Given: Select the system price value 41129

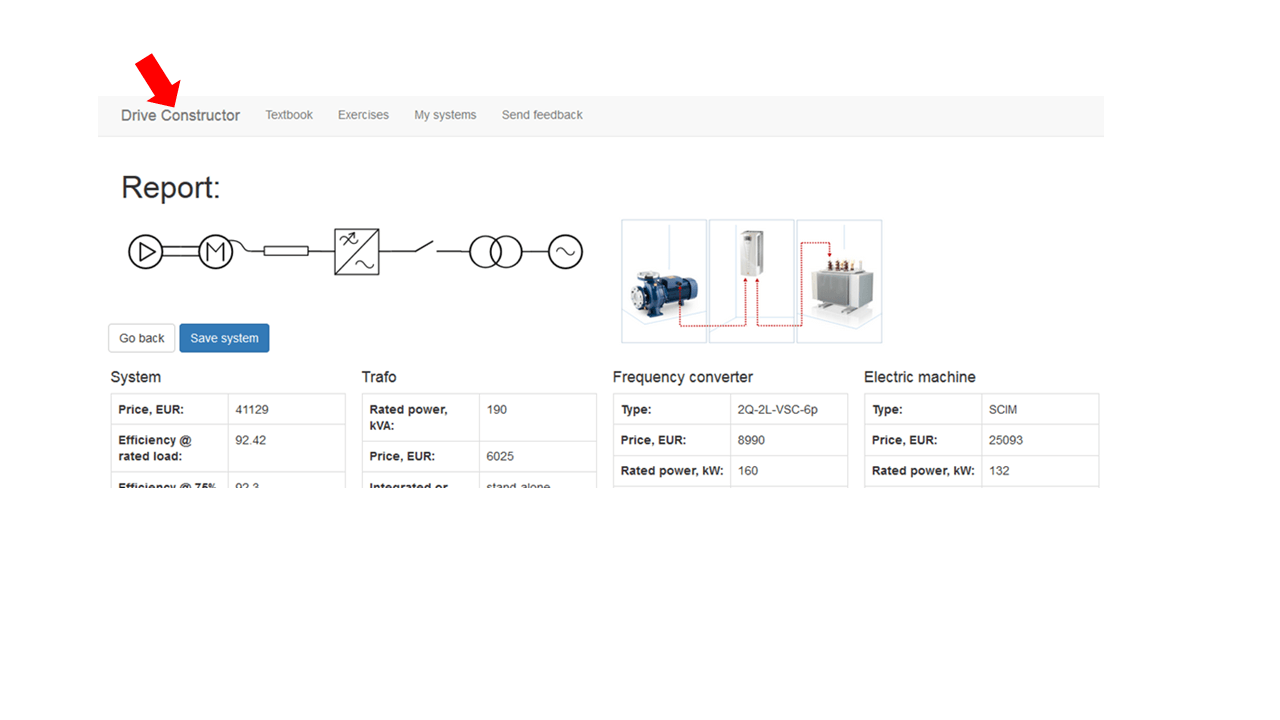Looking at the screenshot, I should [252, 410].
